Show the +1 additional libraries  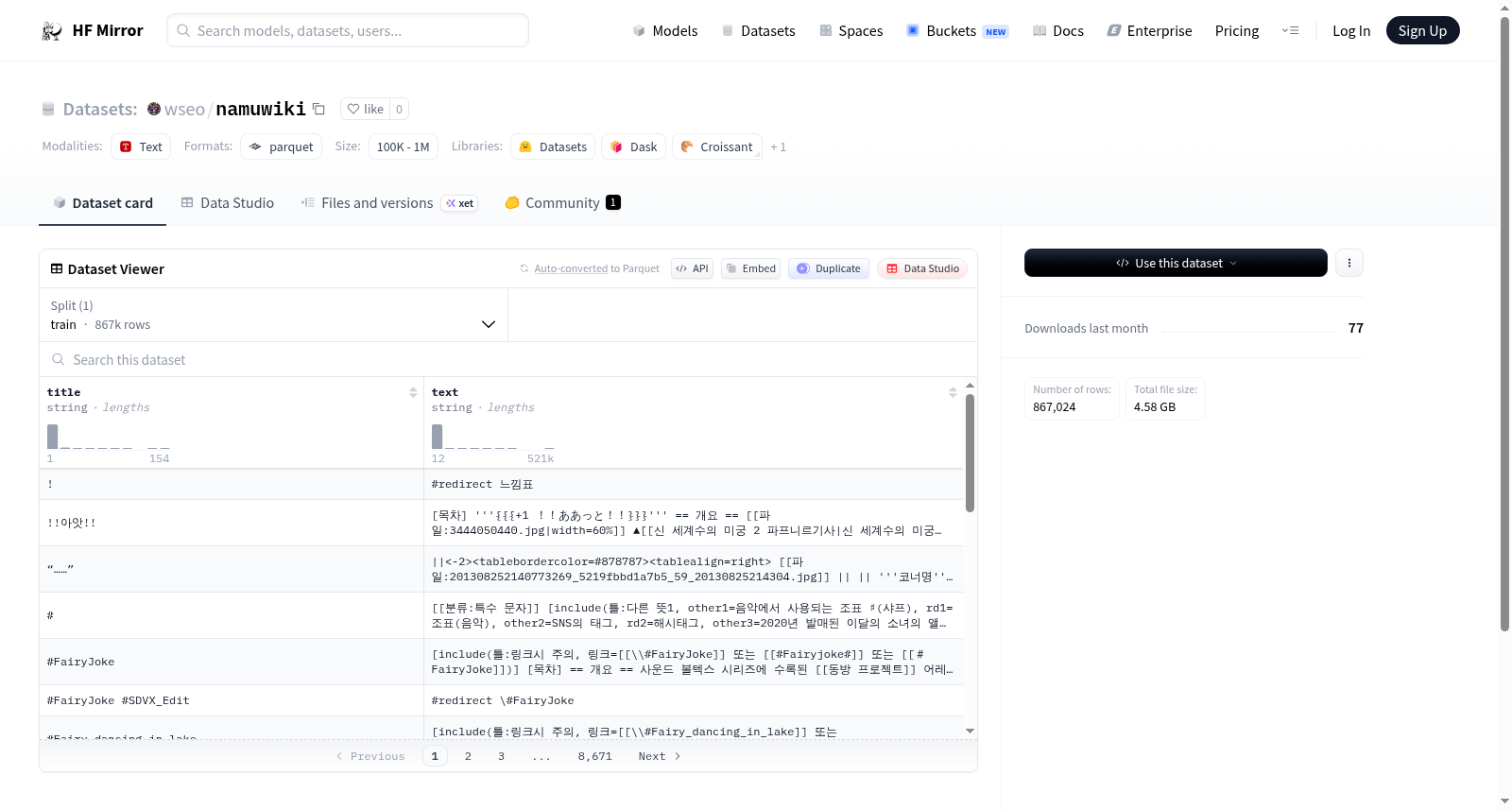pos(778,147)
